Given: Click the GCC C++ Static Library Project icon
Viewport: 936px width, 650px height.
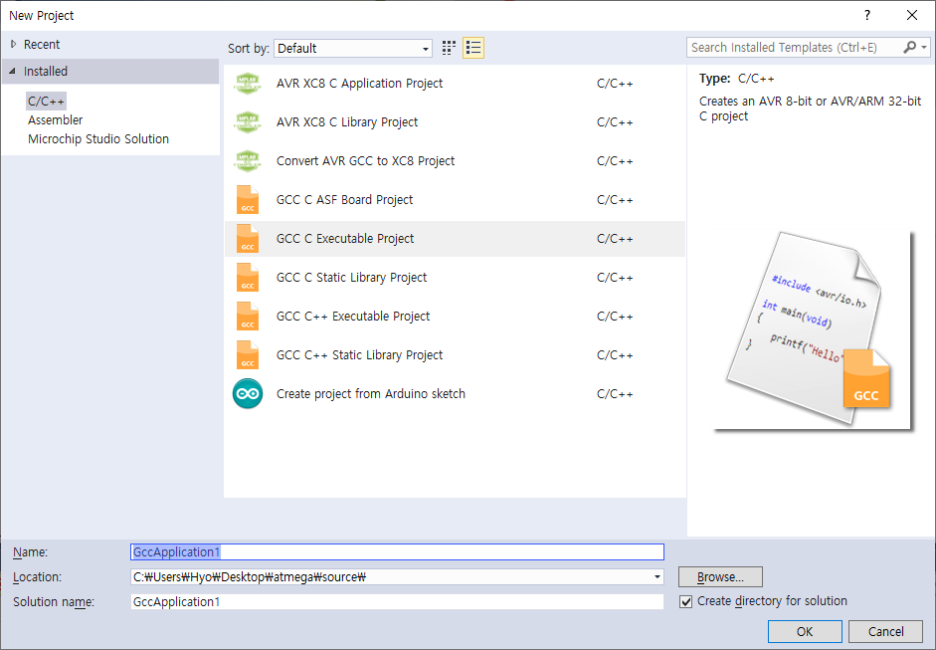Looking at the screenshot, I should (248, 355).
